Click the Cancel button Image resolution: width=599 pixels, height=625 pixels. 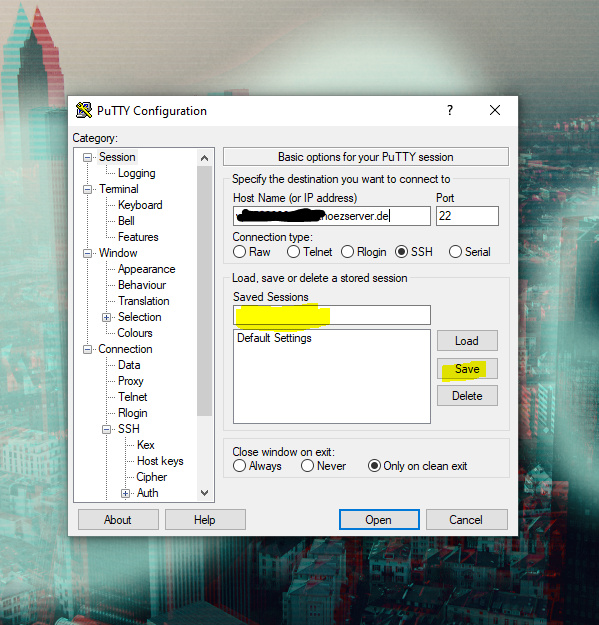pyautogui.click(x=467, y=520)
